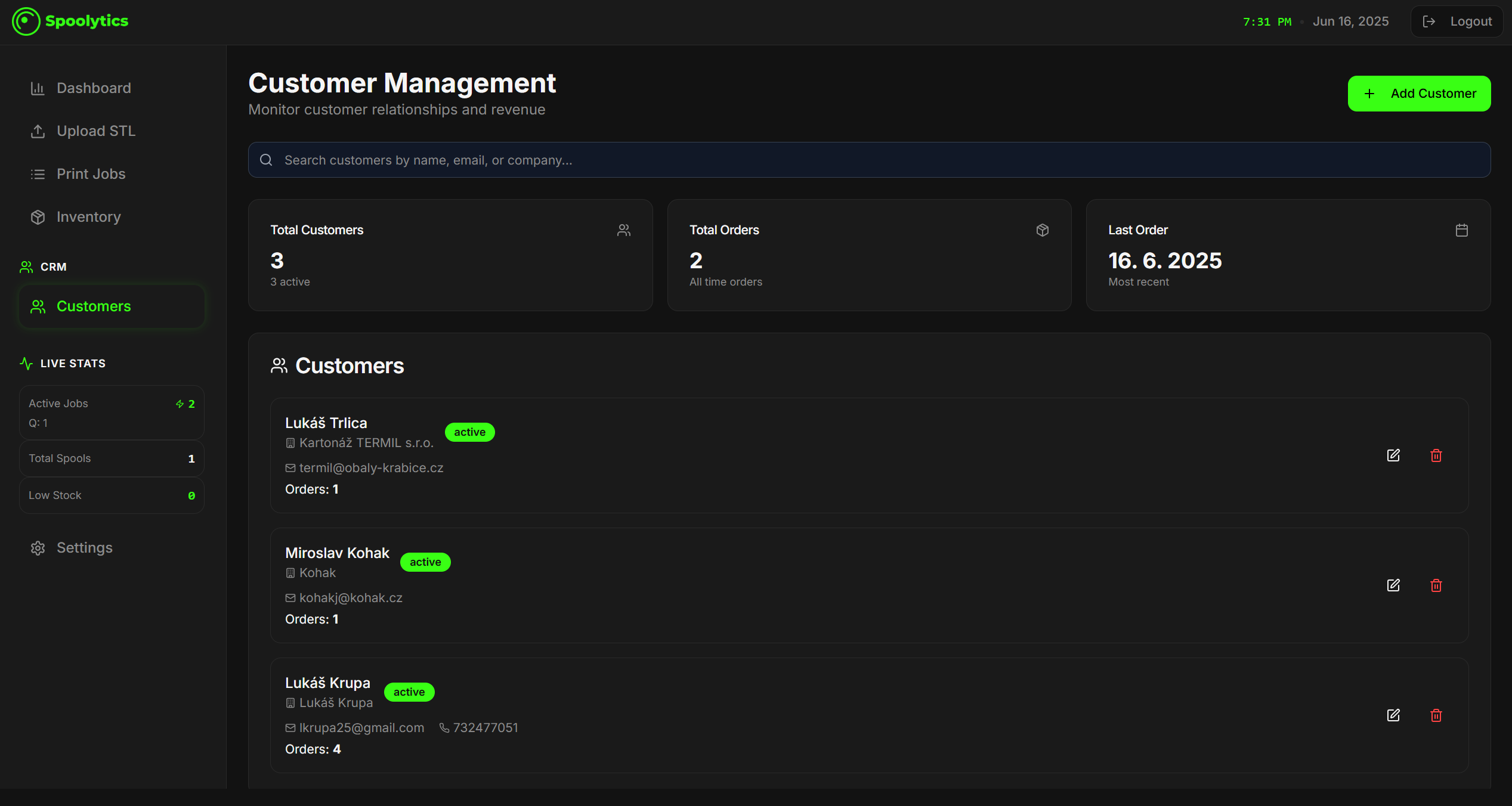
Task: Click company Kartonáž TERMIL s.r.o.
Action: [x=366, y=443]
